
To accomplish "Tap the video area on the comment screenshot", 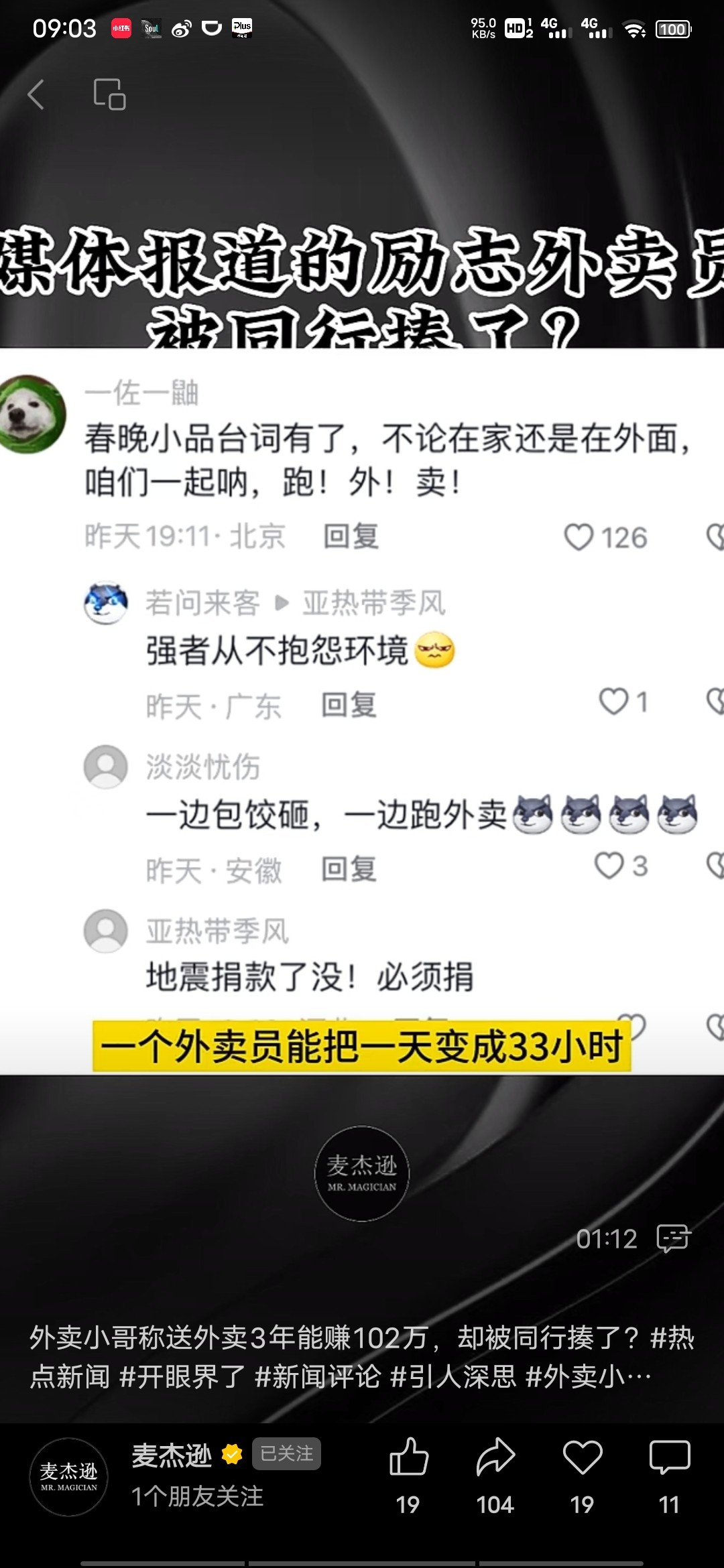I will [362, 710].
